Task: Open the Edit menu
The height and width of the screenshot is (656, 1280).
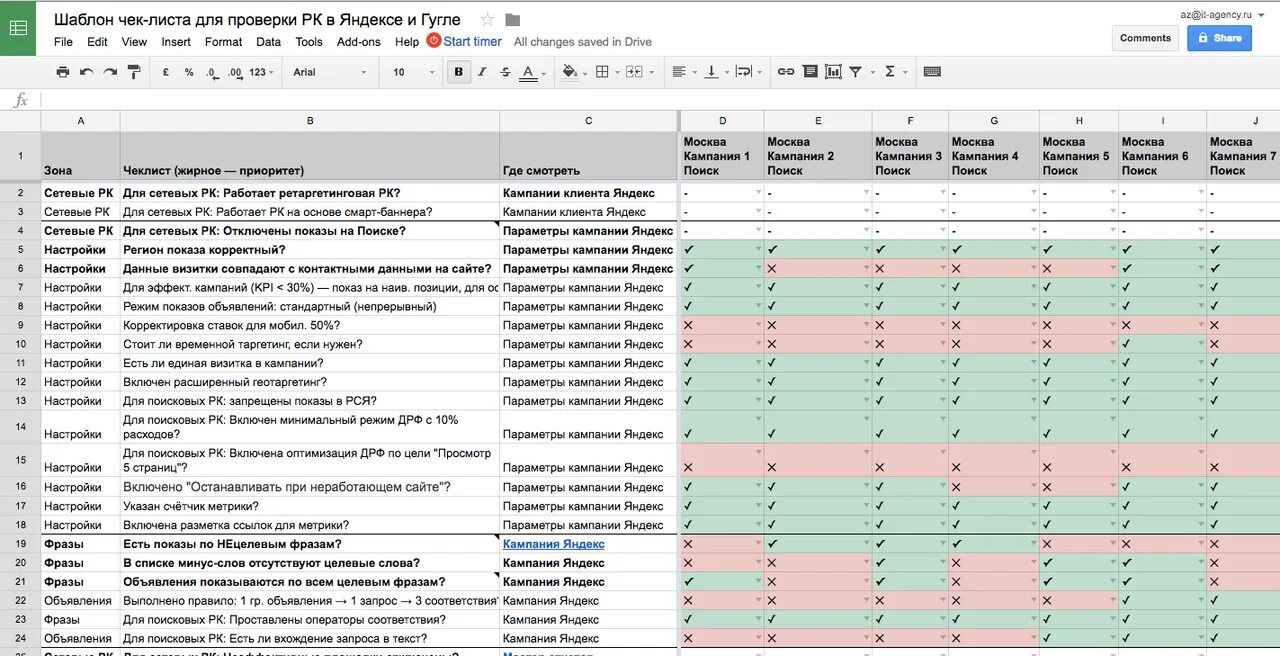Action: pos(97,42)
